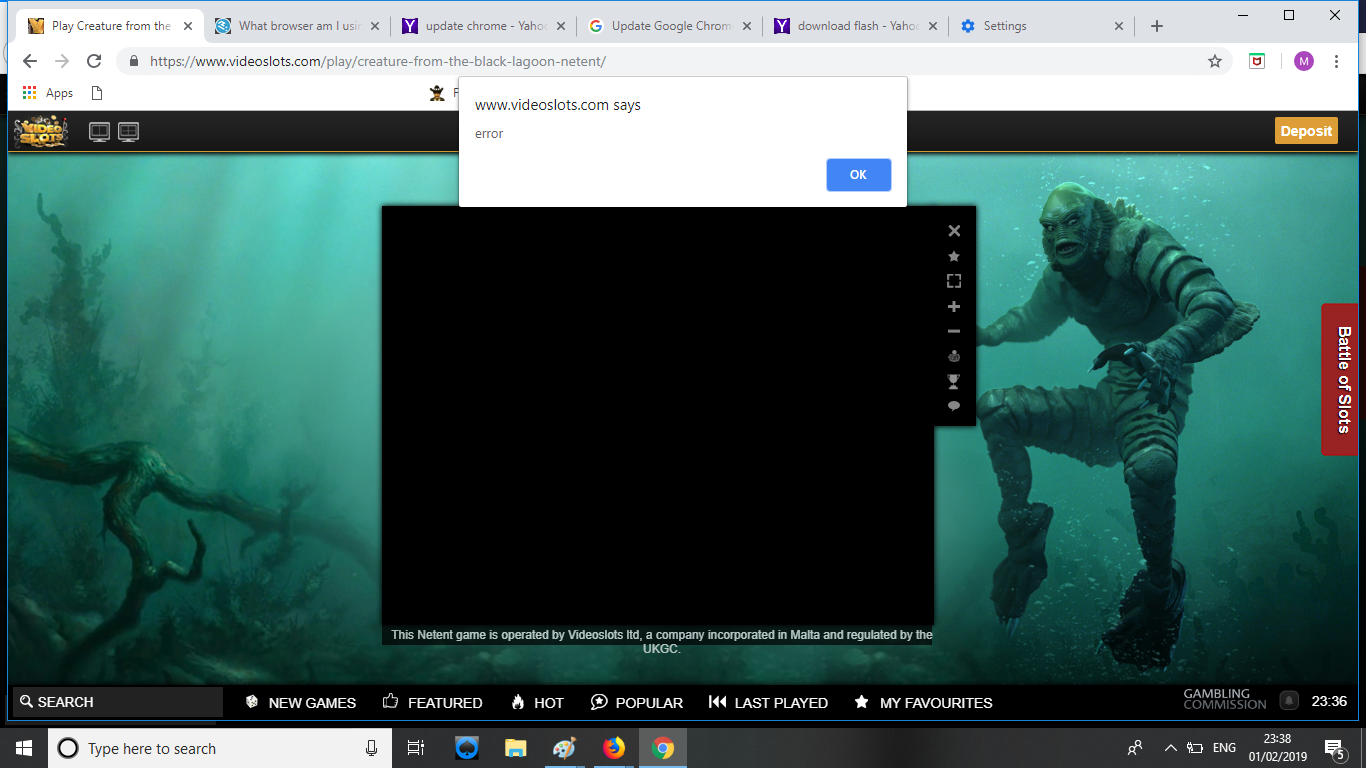1366x768 pixels.
Task: Open the blue taskbar app next to Task View
Action: pyautogui.click(x=466, y=748)
